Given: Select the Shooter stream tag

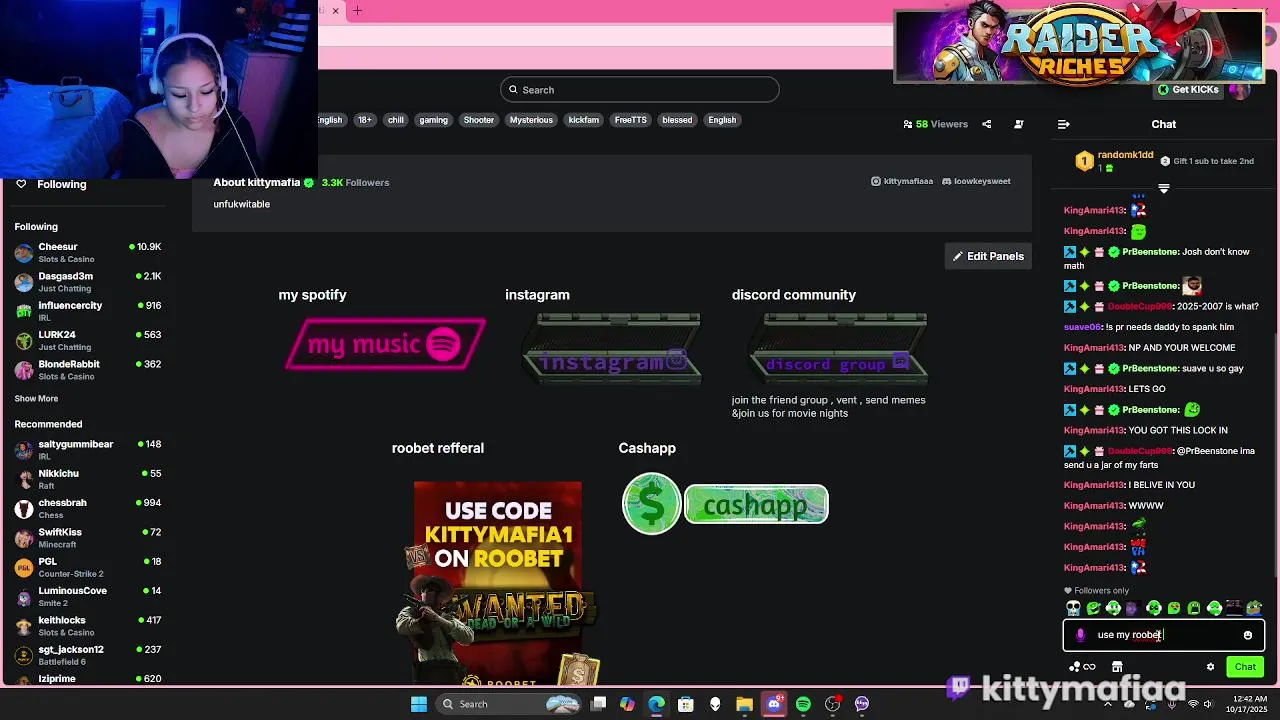Looking at the screenshot, I should [x=479, y=120].
